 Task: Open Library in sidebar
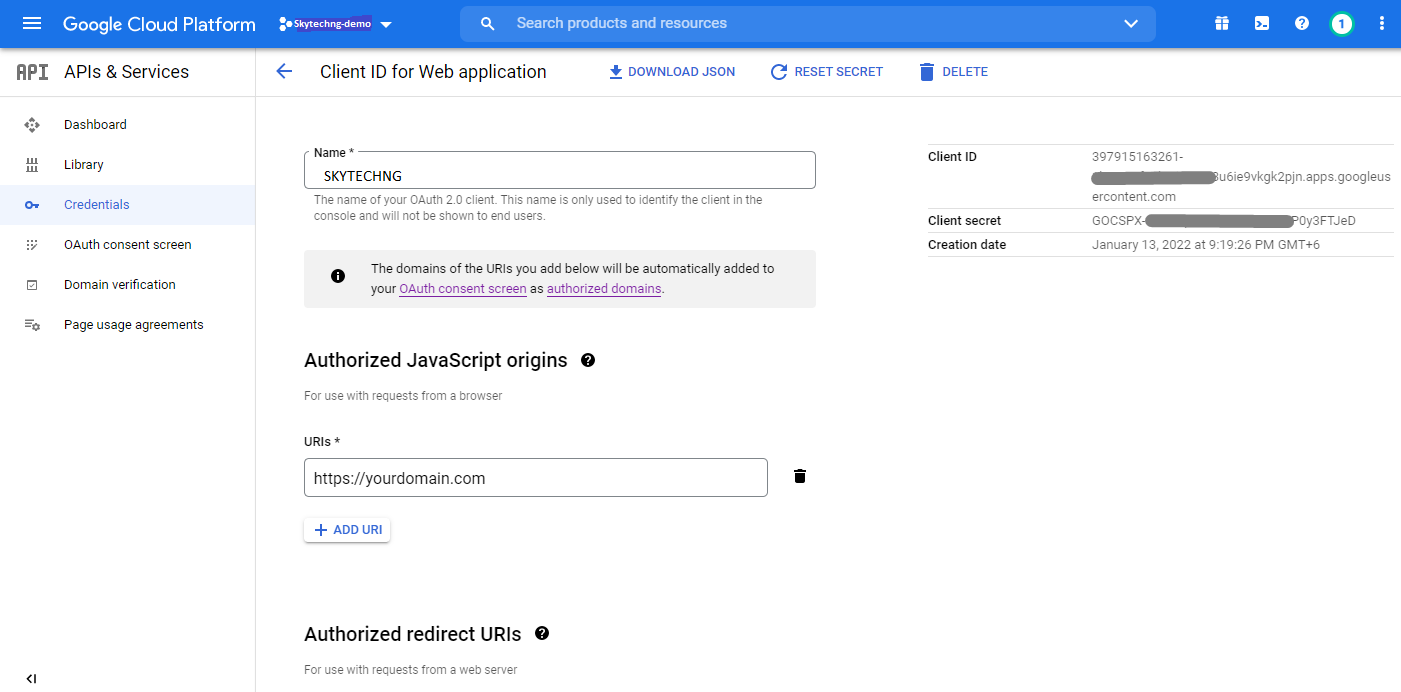pyautogui.click(x=127, y=165)
